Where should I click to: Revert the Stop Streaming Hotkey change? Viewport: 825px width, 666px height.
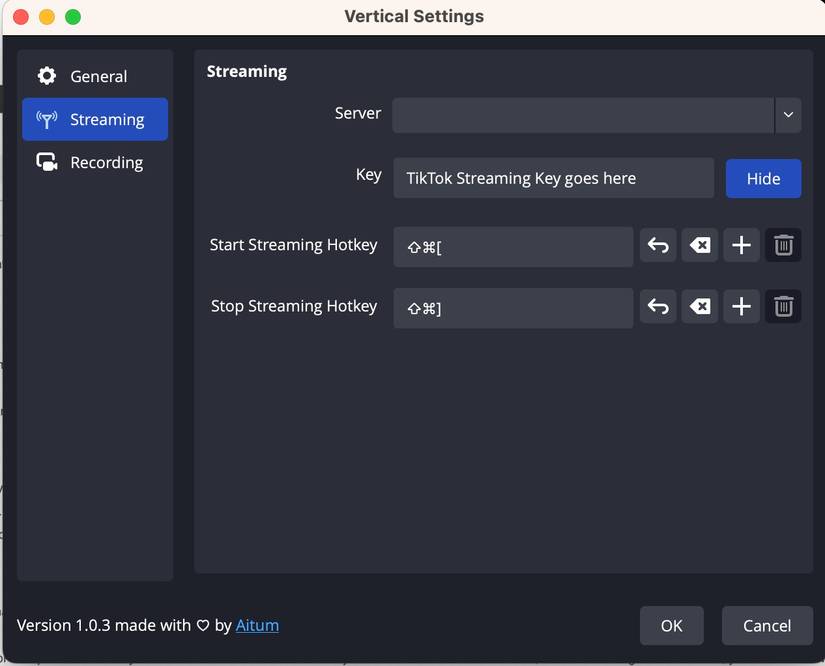click(x=657, y=307)
